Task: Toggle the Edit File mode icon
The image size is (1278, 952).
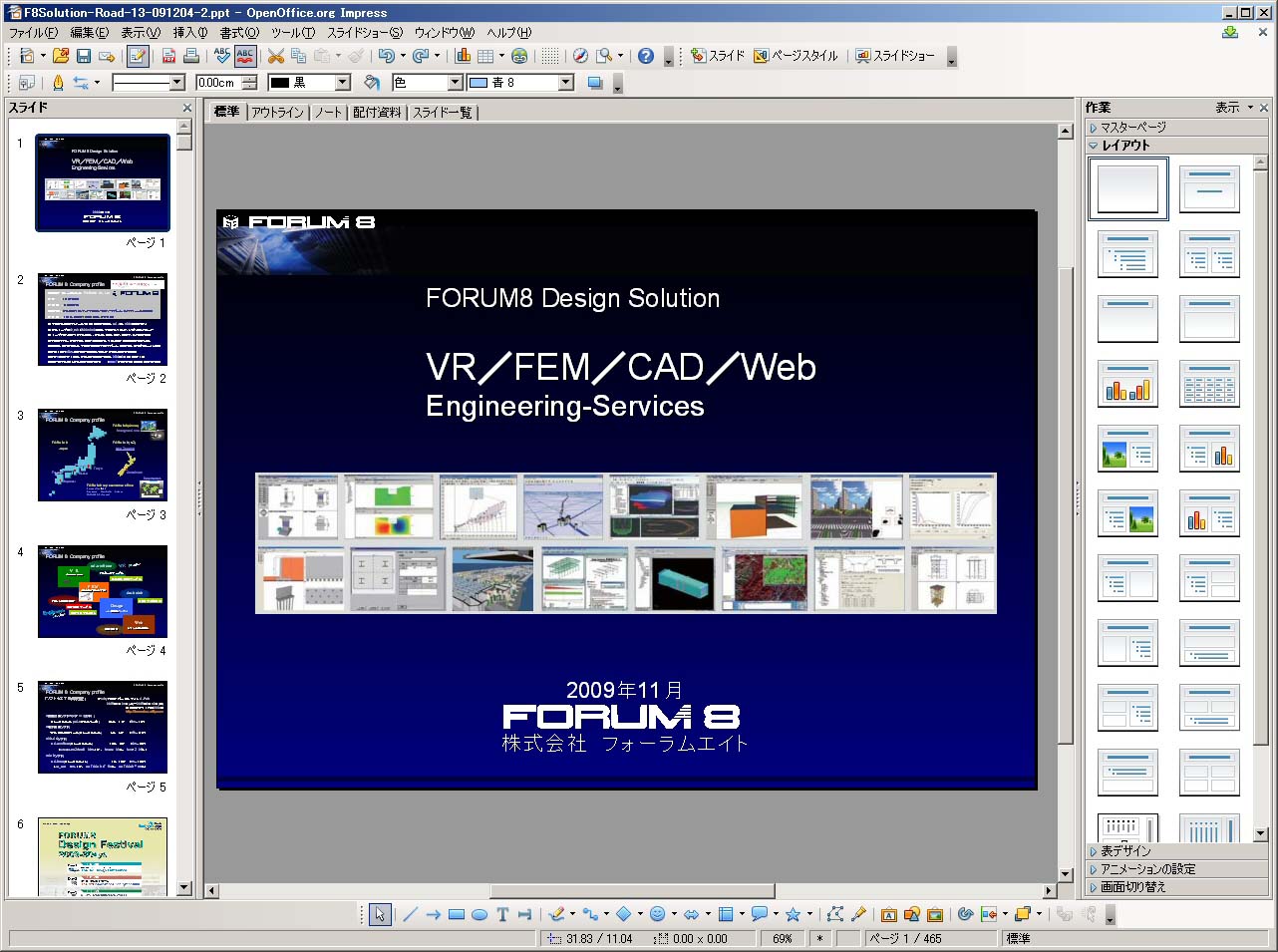Action: [139, 56]
